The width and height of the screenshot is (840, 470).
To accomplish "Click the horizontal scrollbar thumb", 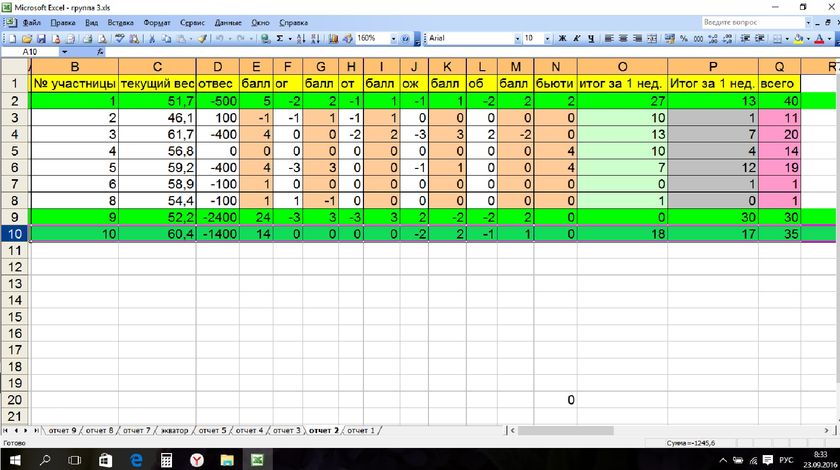I will point(565,430).
